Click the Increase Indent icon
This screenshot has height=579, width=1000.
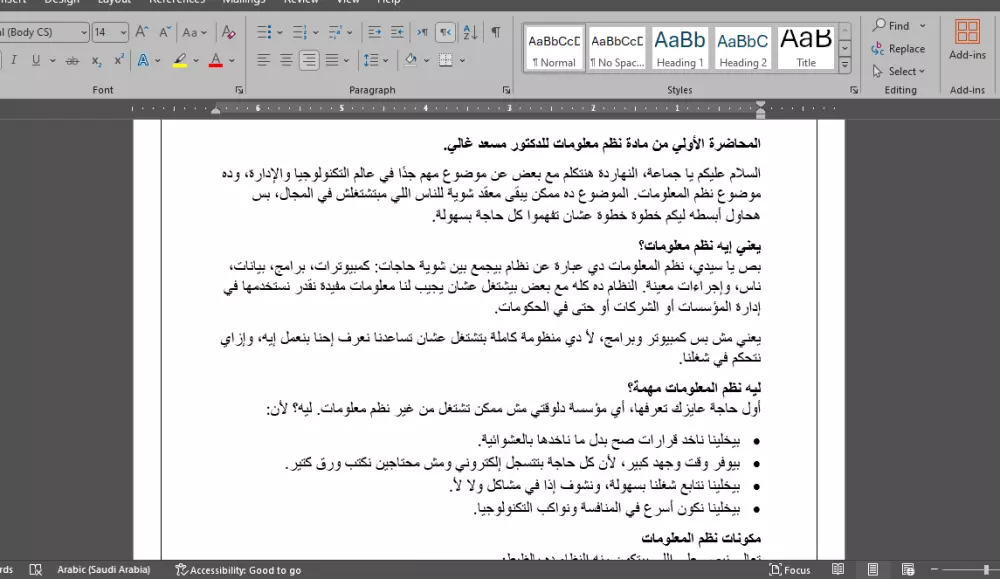click(x=373, y=33)
